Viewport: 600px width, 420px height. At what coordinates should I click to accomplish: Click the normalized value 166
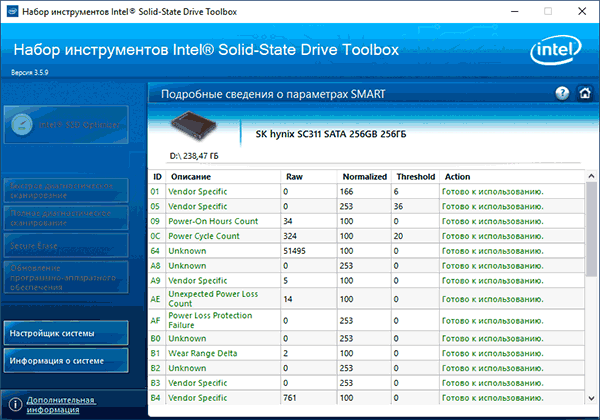(346, 192)
